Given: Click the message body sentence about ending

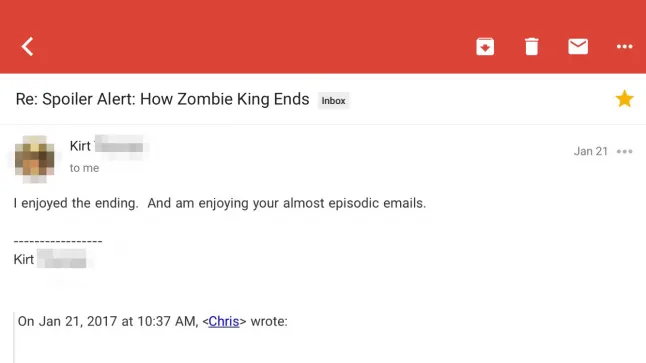Looking at the screenshot, I should pos(220,203).
